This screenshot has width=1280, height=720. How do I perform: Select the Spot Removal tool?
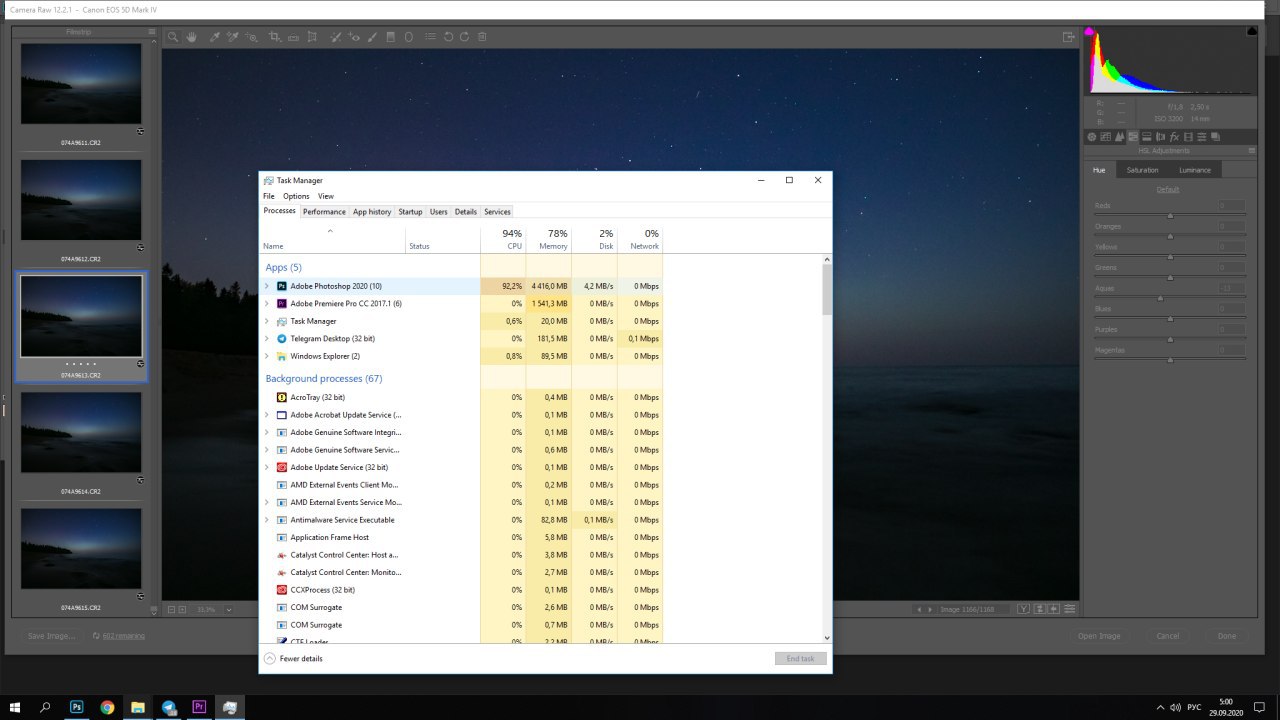tap(335, 37)
